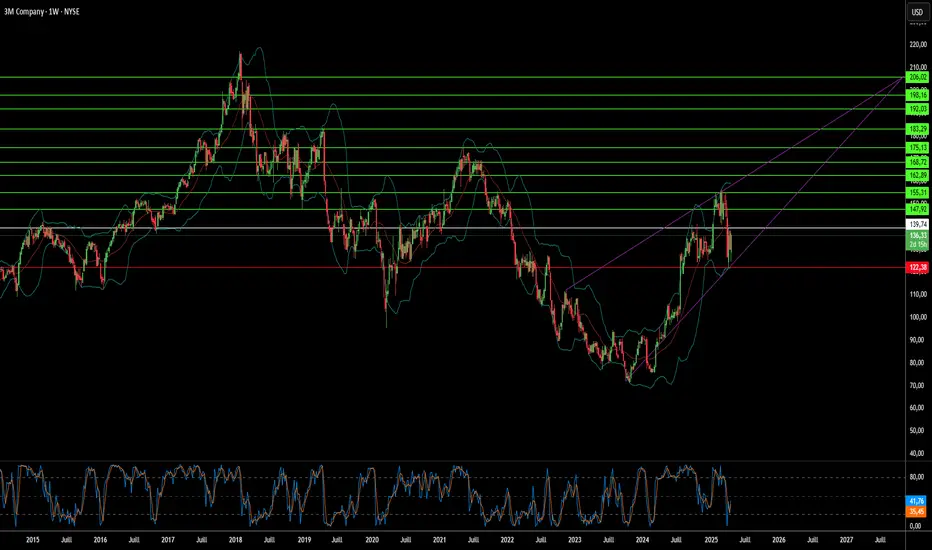Click the blue 41,76 stochastic value label
This screenshot has width=932, height=550.
(x=916, y=501)
